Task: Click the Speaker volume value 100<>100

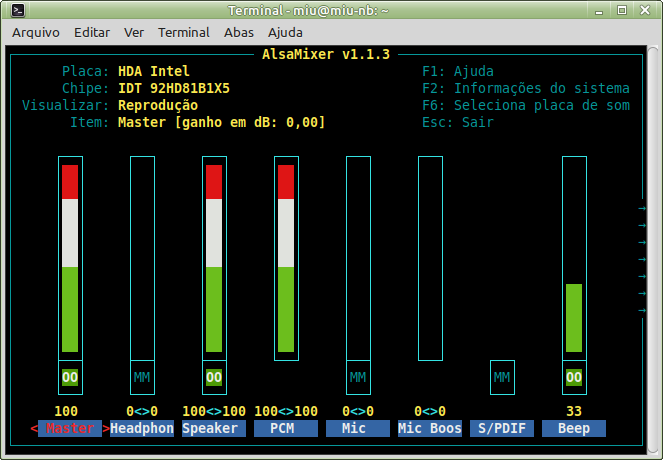Action: pyautogui.click(x=214, y=411)
